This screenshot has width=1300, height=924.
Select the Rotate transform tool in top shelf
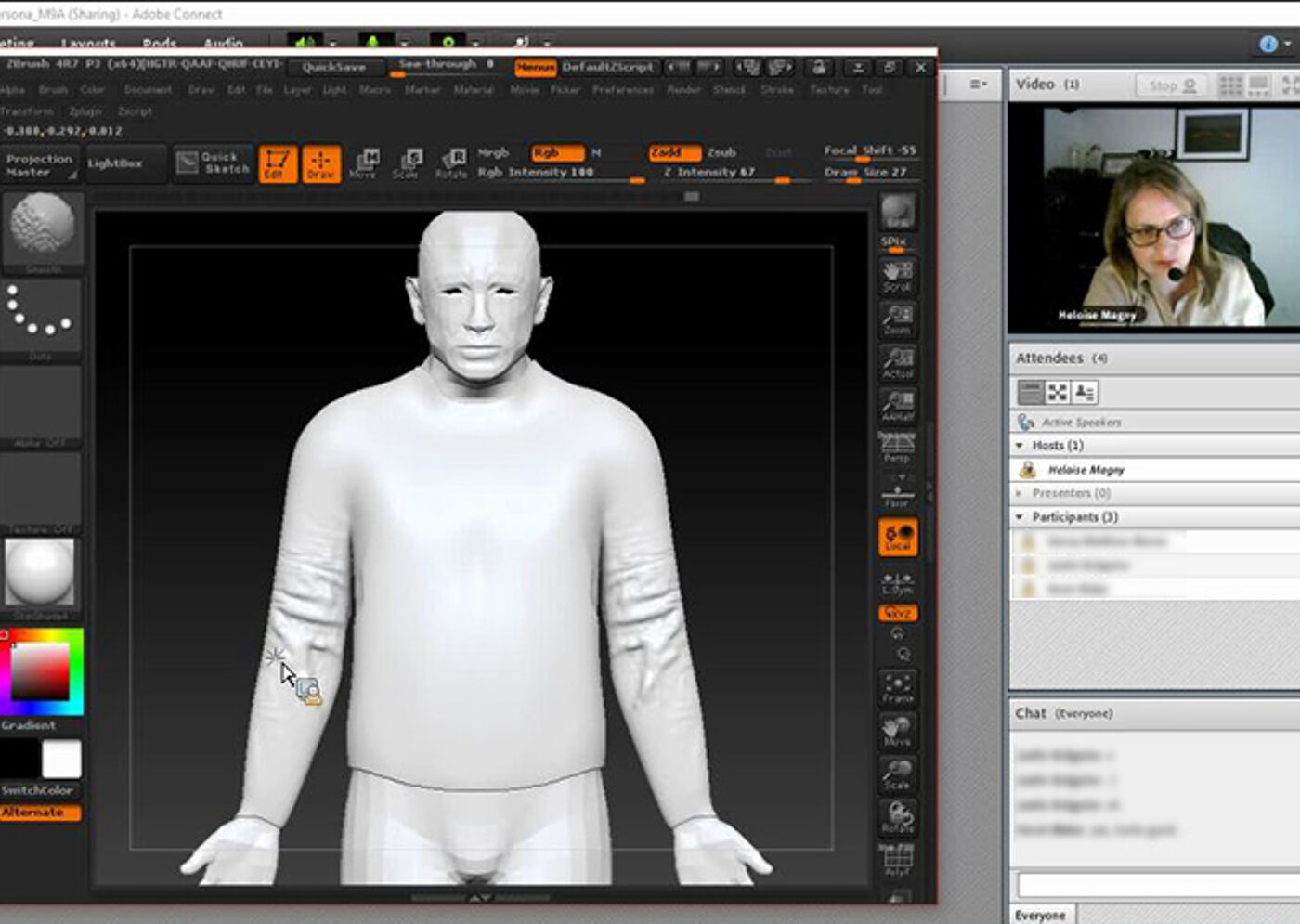click(451, 163)
